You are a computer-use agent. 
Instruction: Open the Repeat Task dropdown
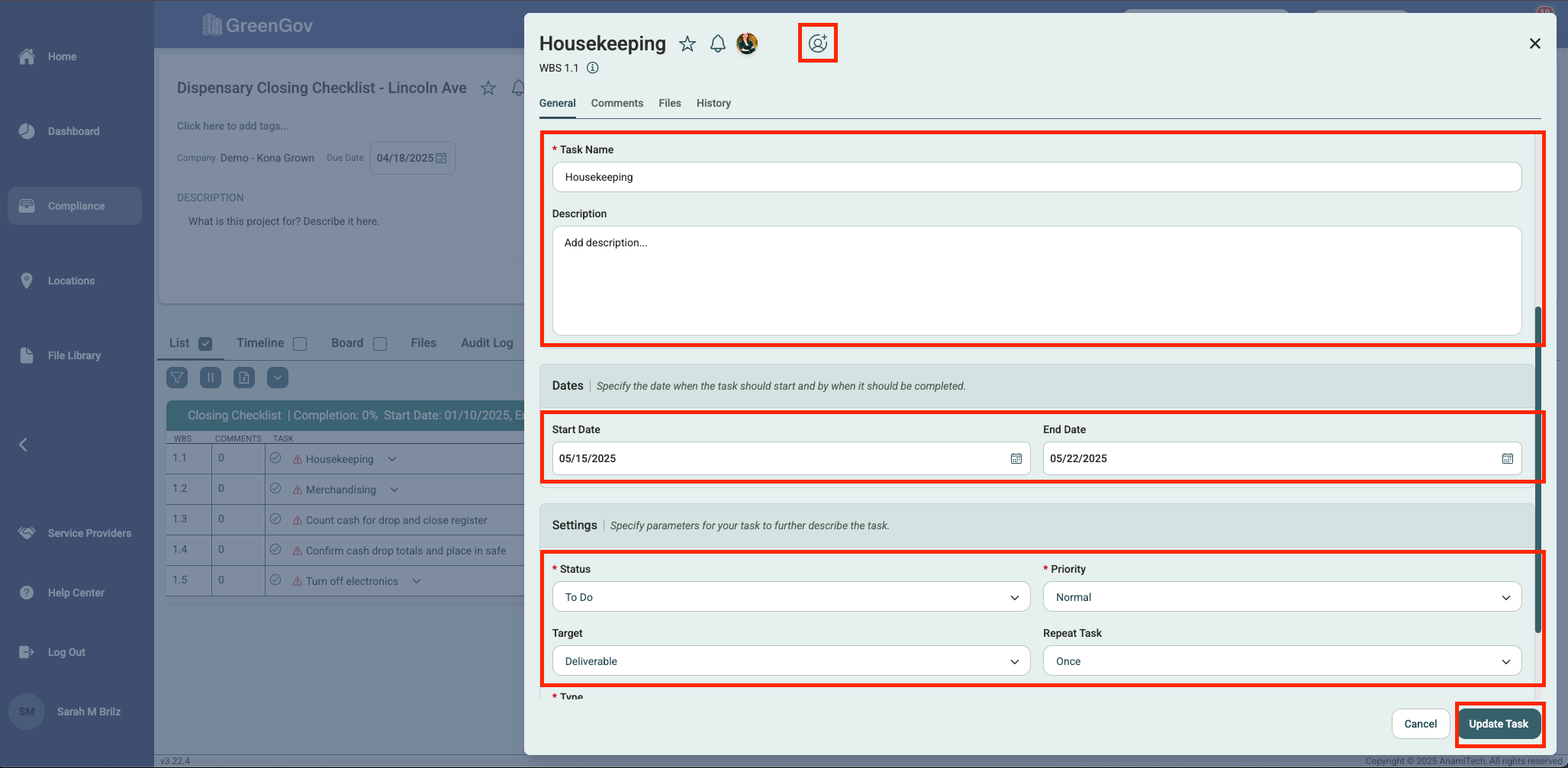[1281, 661]
